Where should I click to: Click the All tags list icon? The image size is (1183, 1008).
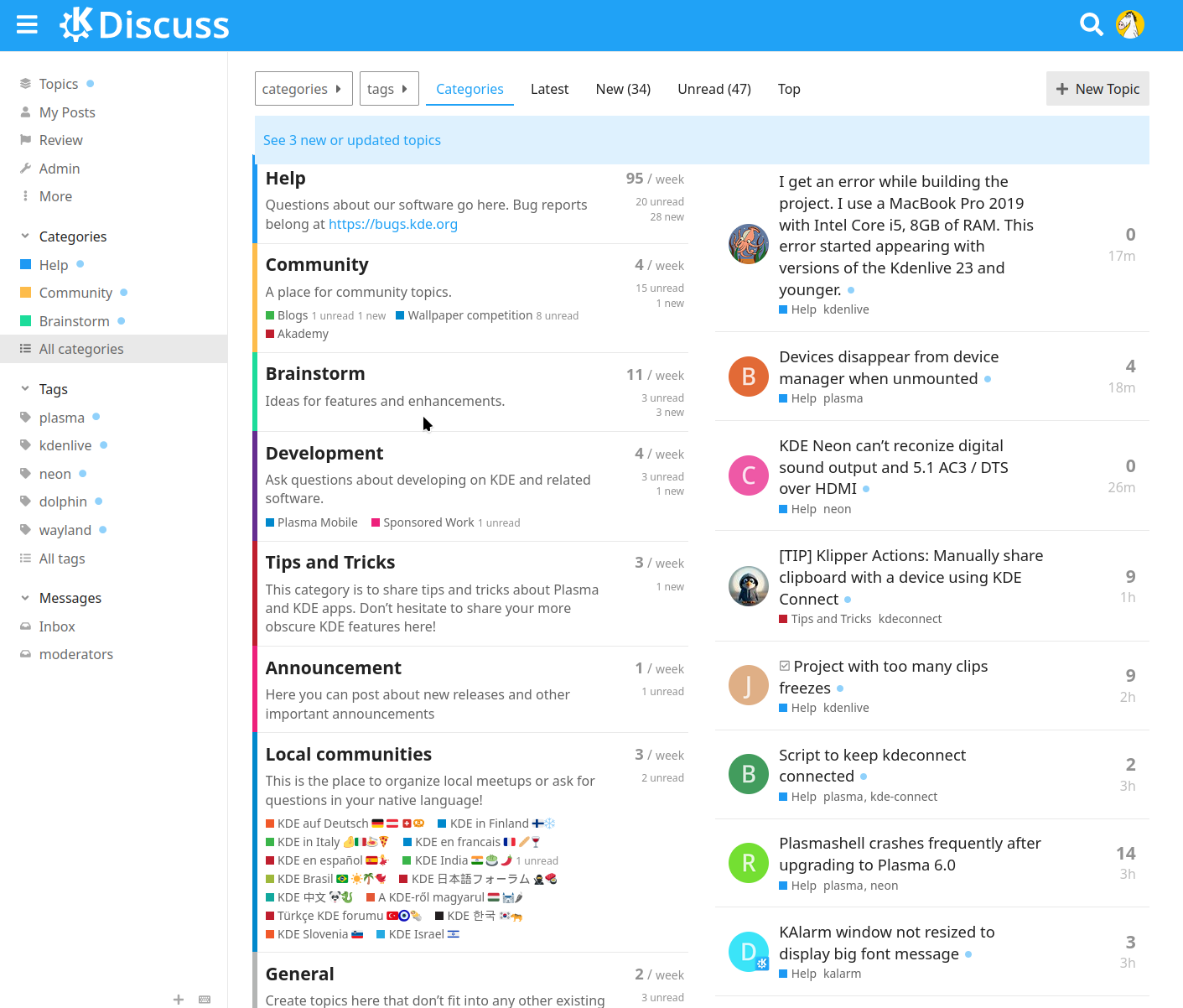tap(25, 559)
